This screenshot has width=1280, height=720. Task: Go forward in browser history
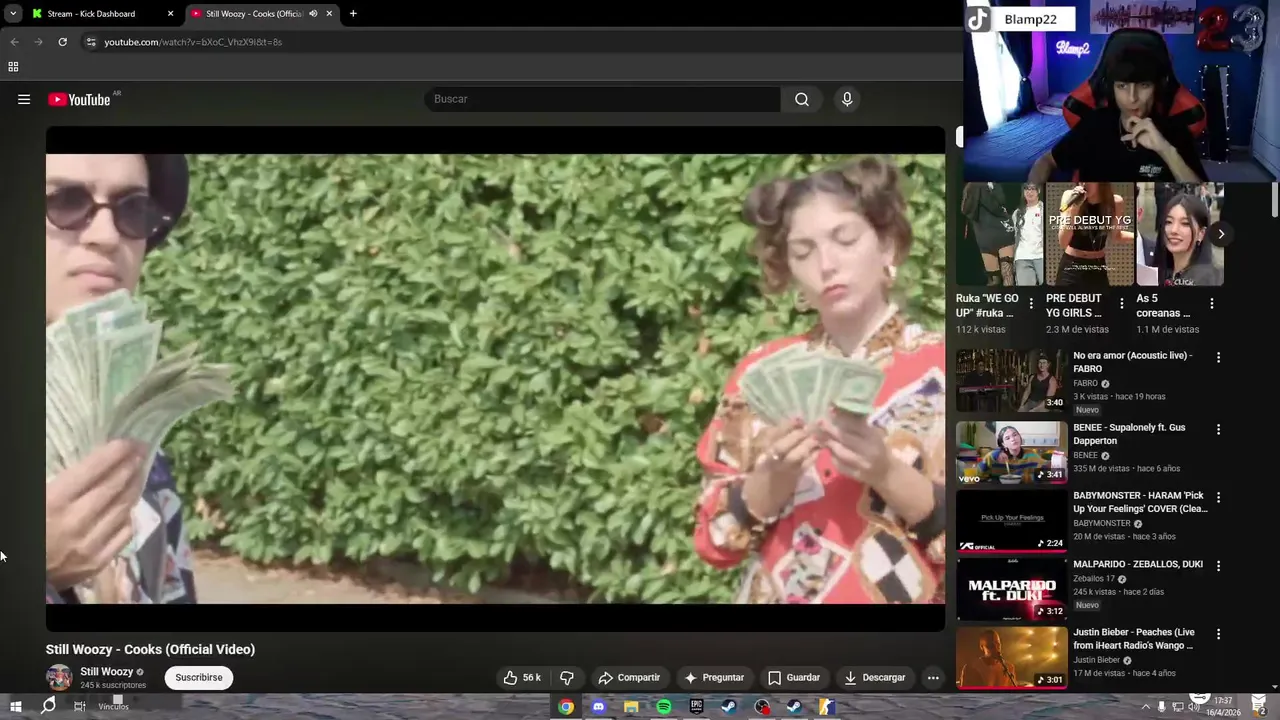(x=38, y=42)
